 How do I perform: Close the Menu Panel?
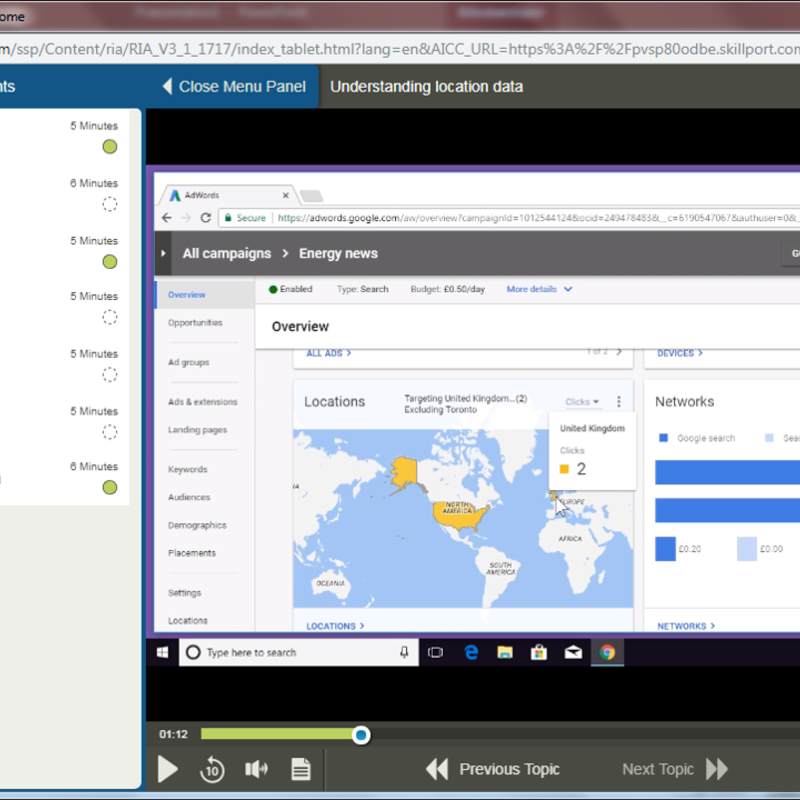234,86
